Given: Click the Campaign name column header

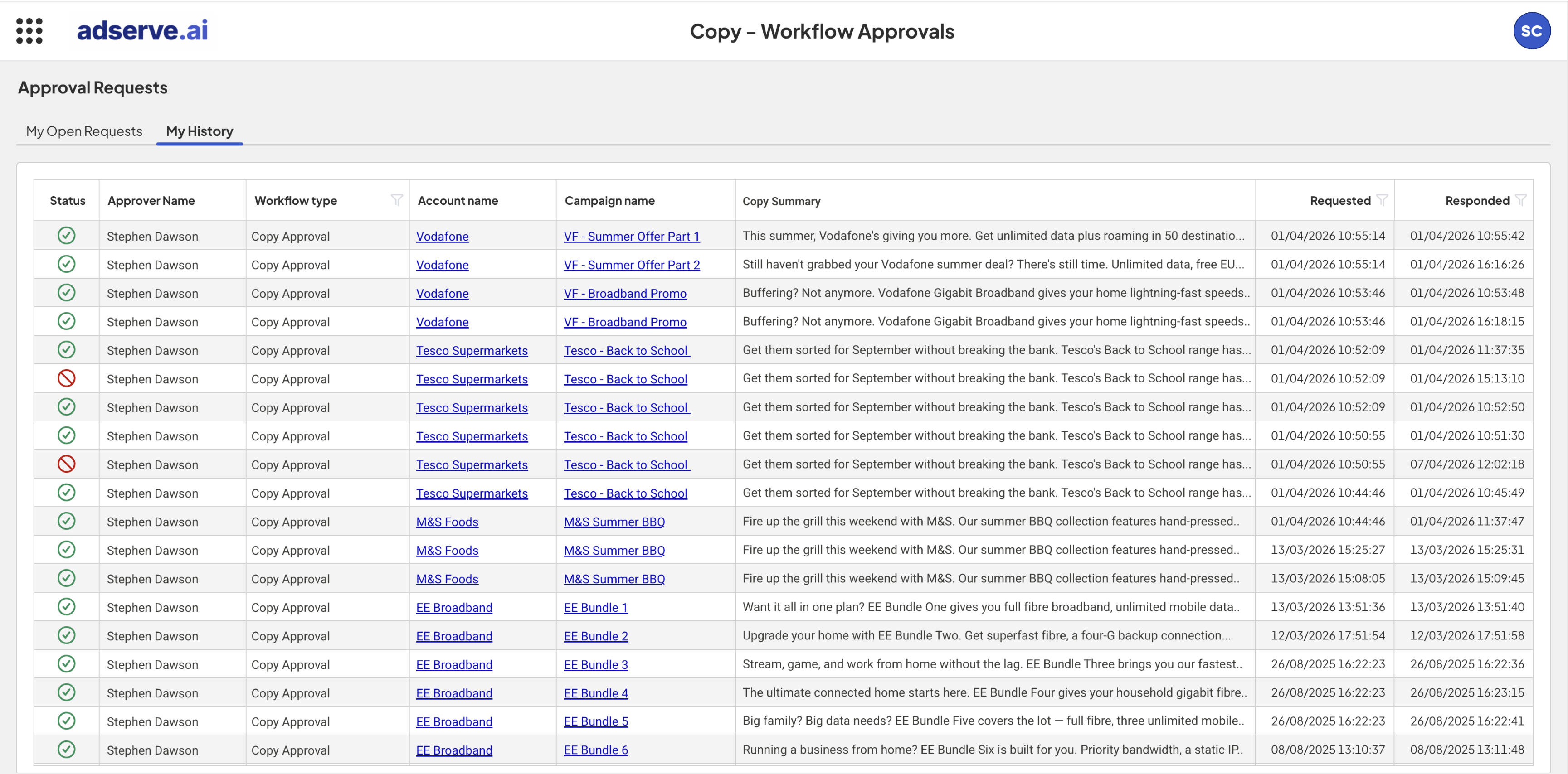Looking at the screenshot, I should click(x=609, y=200).
